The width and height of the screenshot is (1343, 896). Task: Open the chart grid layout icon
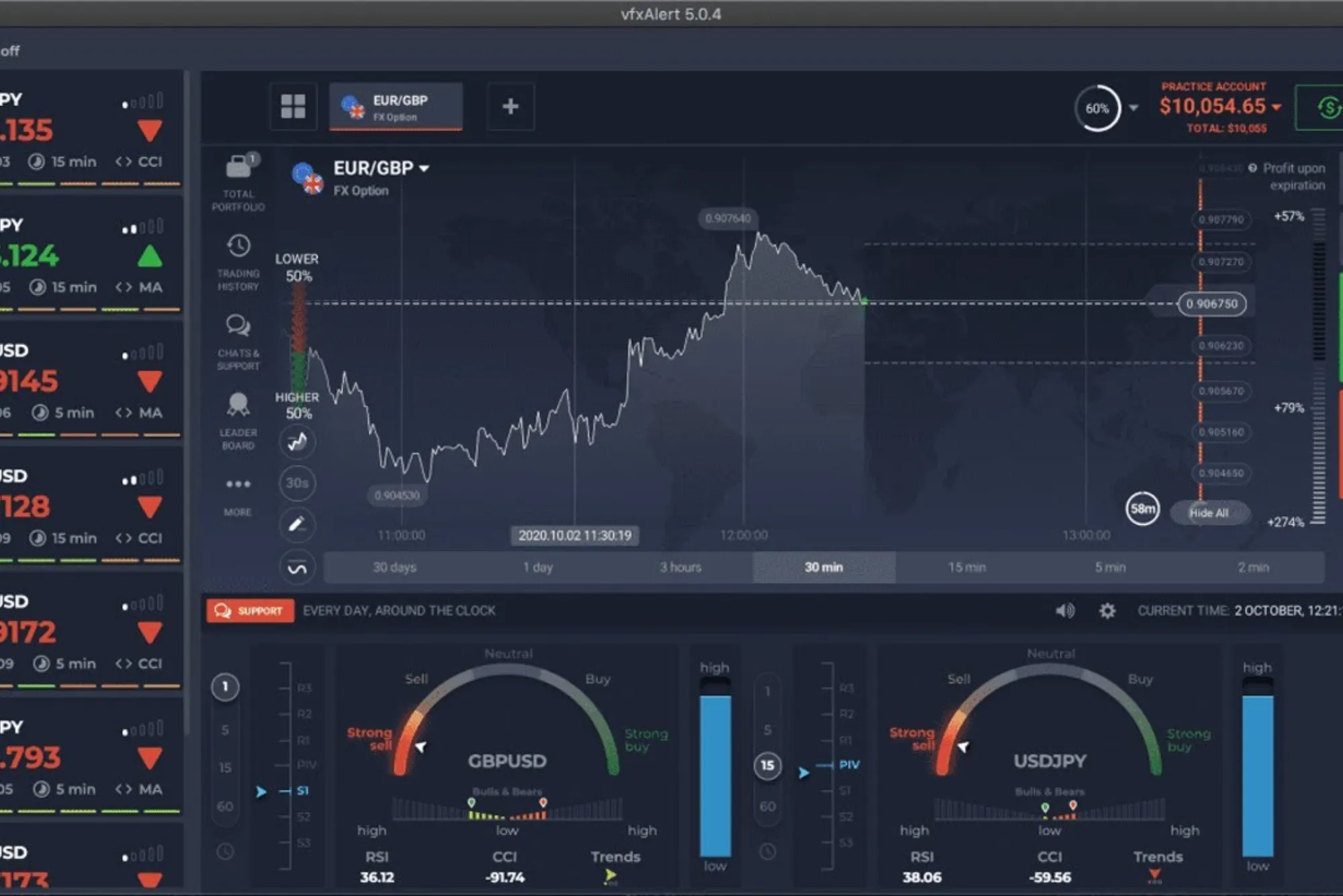(293, 106)
